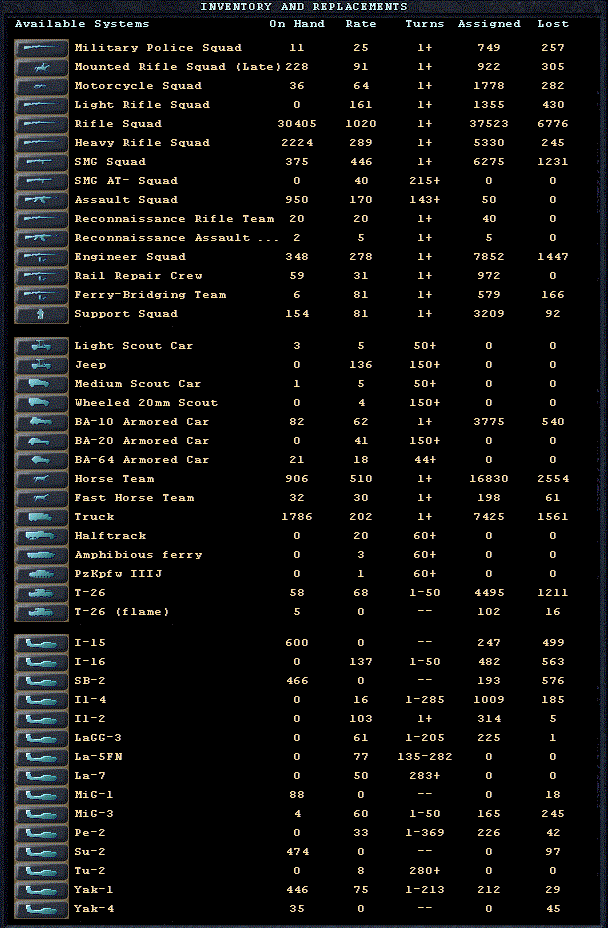Select the Amphibious ferry icon
Screen dimensions: 608x928
41,555
